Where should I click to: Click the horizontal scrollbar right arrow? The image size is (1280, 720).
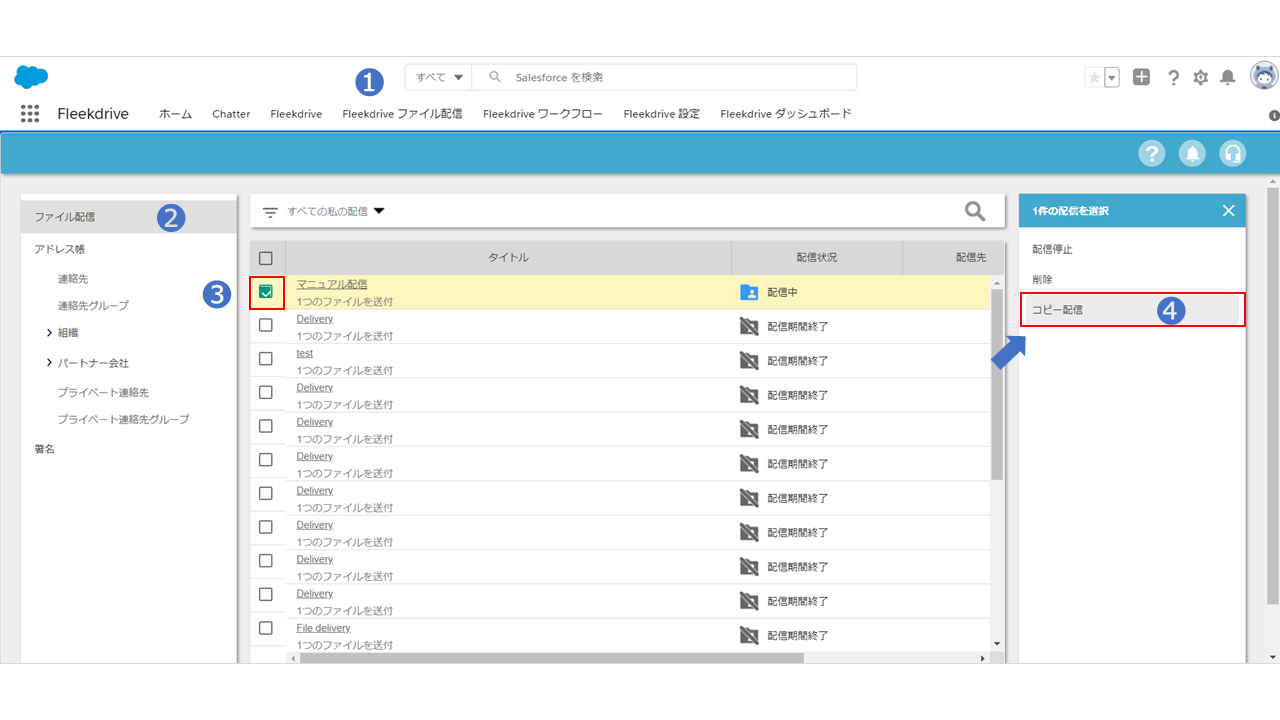tap(983, 658)
